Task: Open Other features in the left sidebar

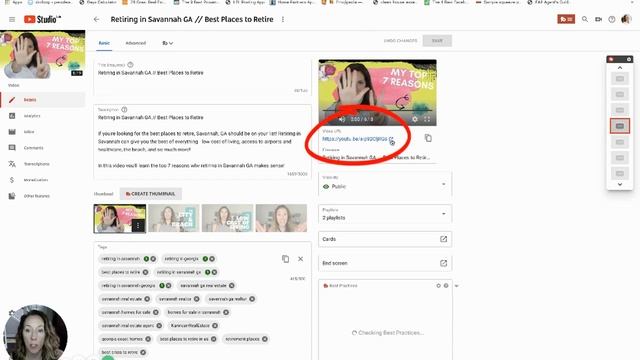Action: 42,196
